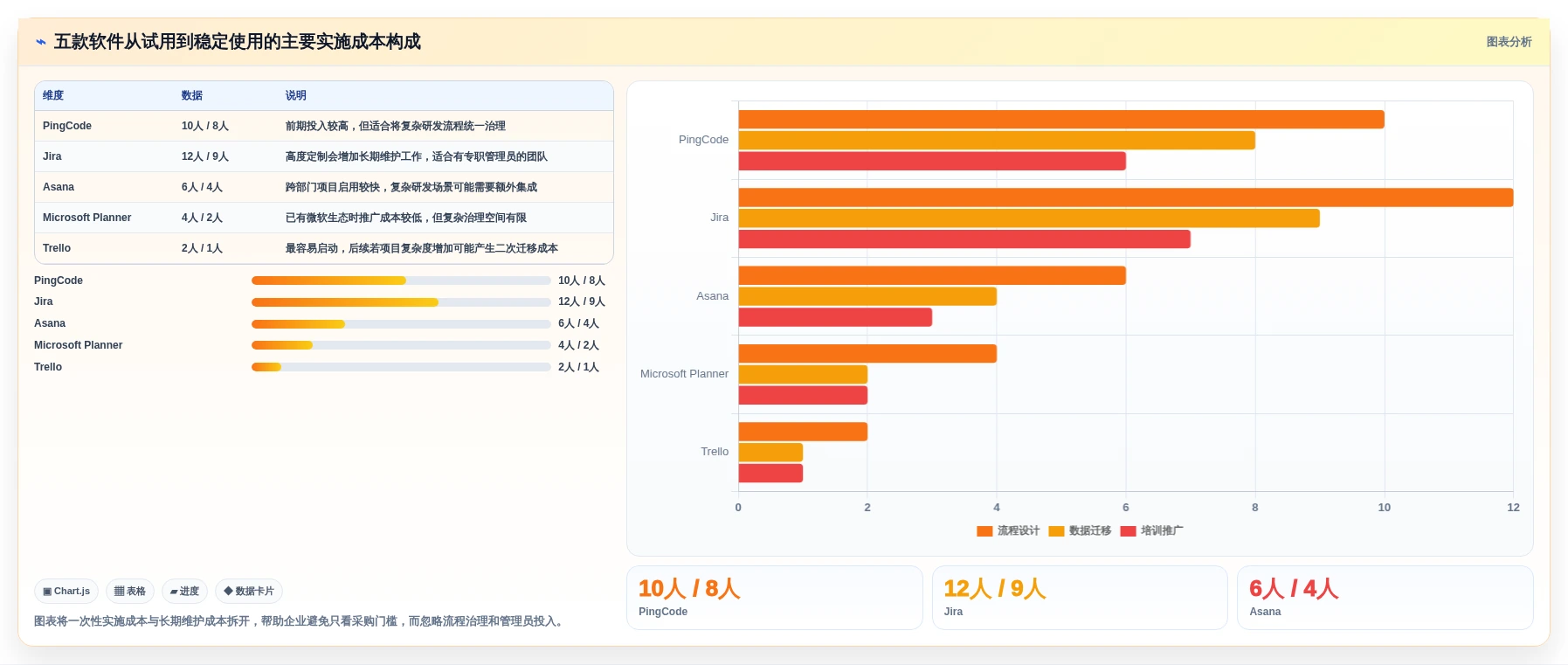
Task: Click the Asana 流程设计 bar at 6
Action: click(932, 276)
